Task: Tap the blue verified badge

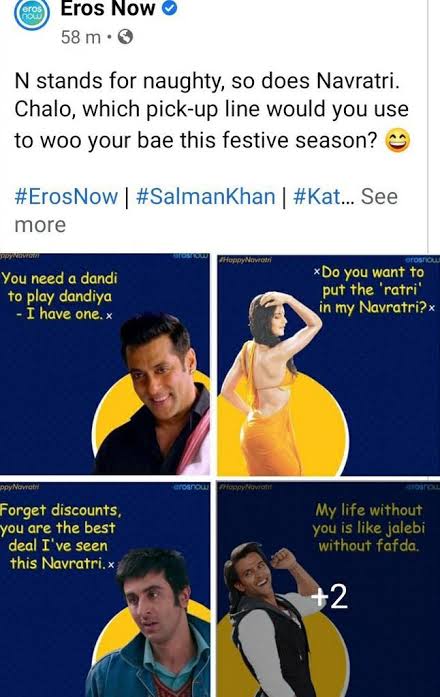Action: (169, 8)
